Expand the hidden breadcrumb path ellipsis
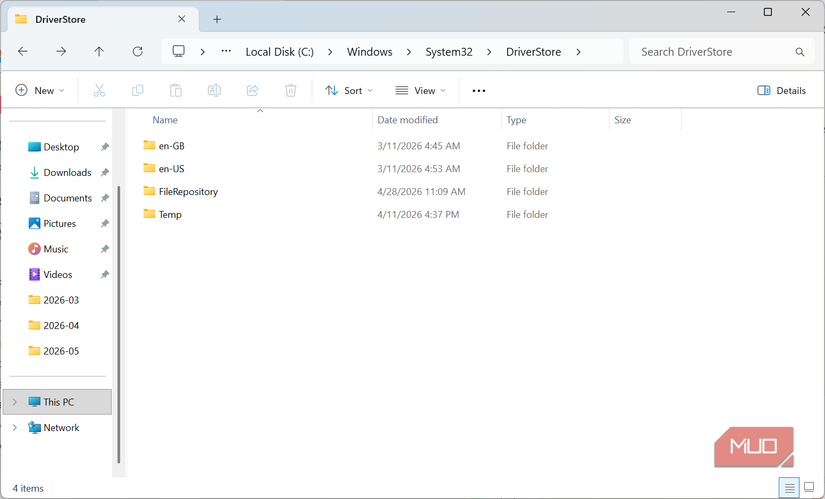 (x=226, y=52)
